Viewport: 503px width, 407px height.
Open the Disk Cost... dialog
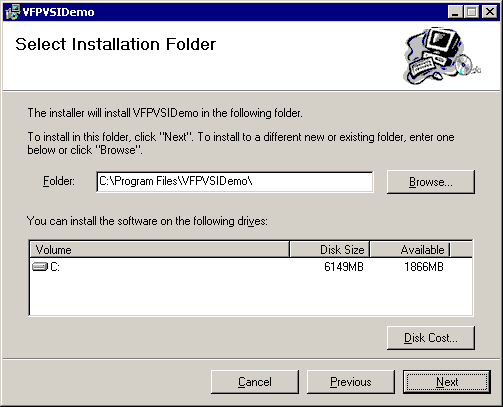coord(431,338)
